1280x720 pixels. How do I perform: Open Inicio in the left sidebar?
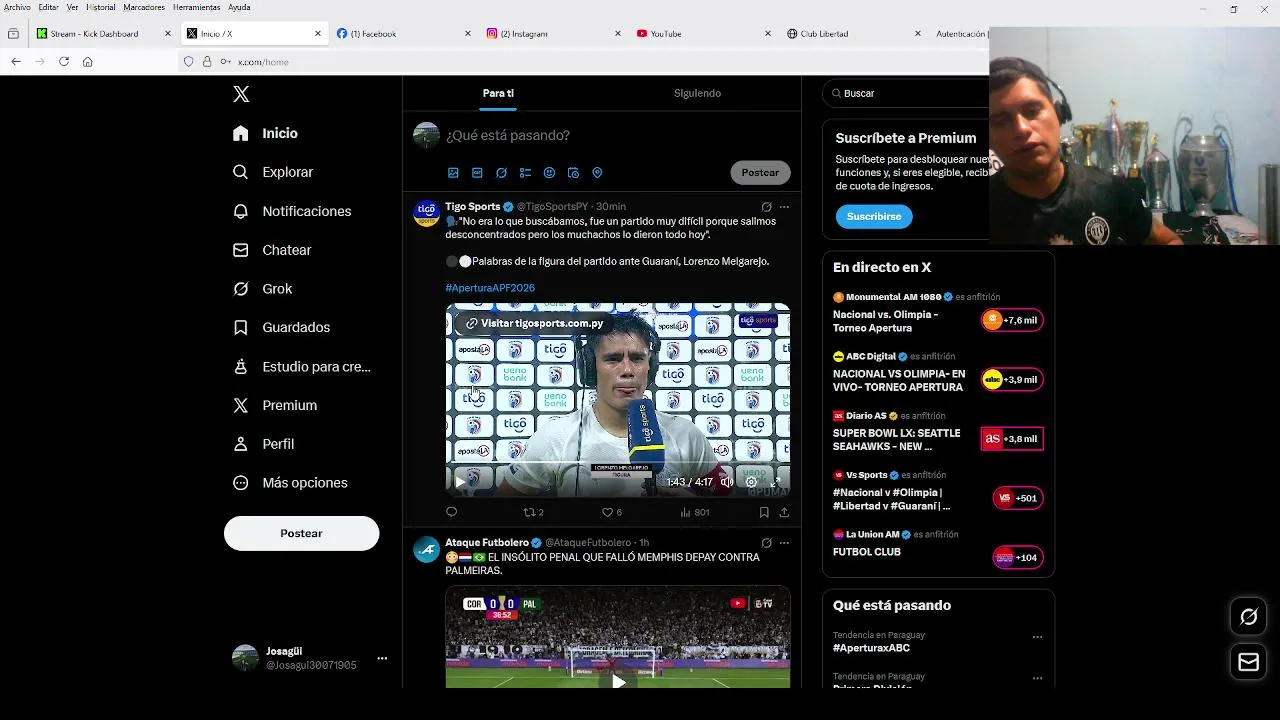point(265,133)
